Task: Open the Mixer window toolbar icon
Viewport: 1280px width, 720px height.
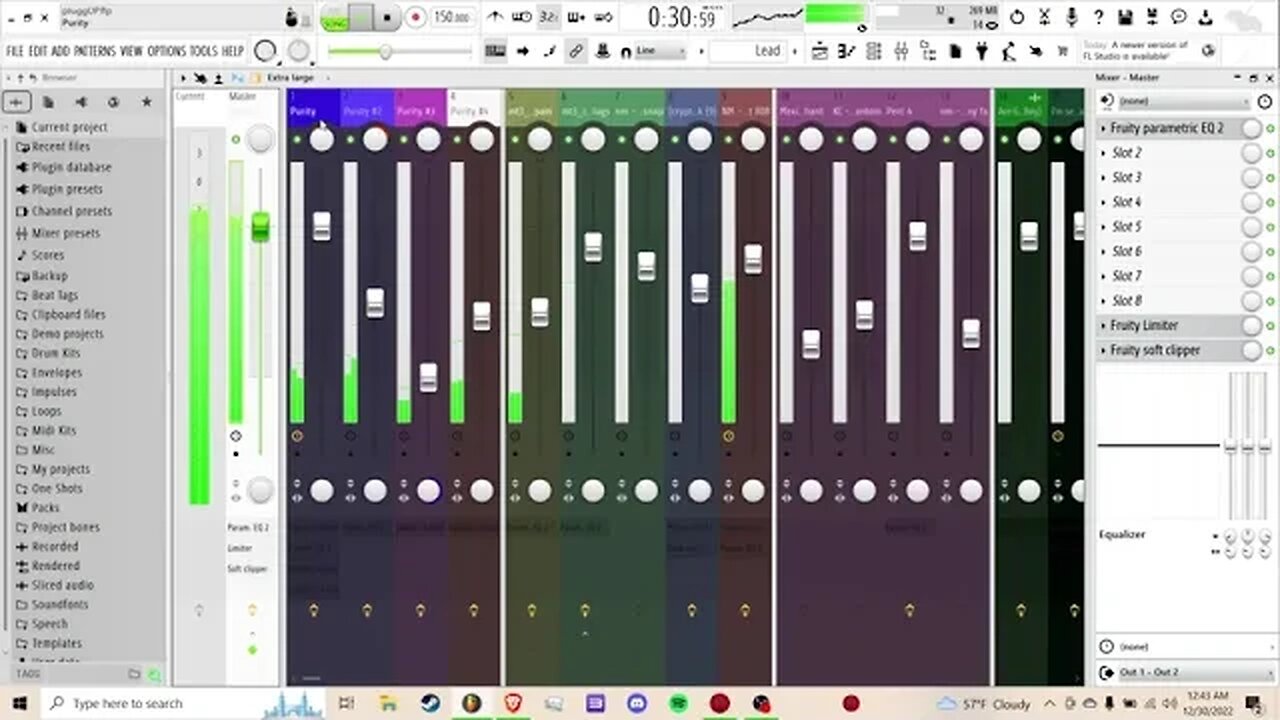Action: [x=900, y=51]
